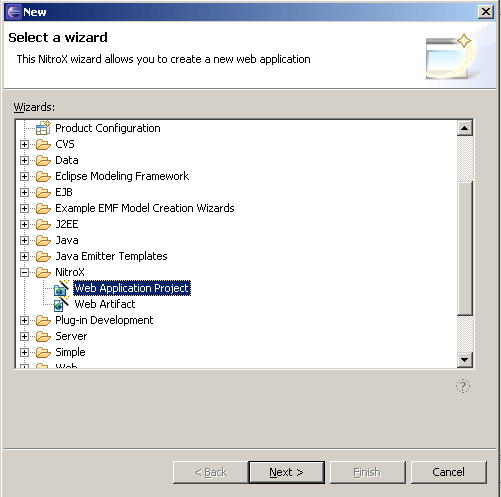Click the Product Configuration wizard icon
This screenshot has width=501, height=497.
click(43, 128)
